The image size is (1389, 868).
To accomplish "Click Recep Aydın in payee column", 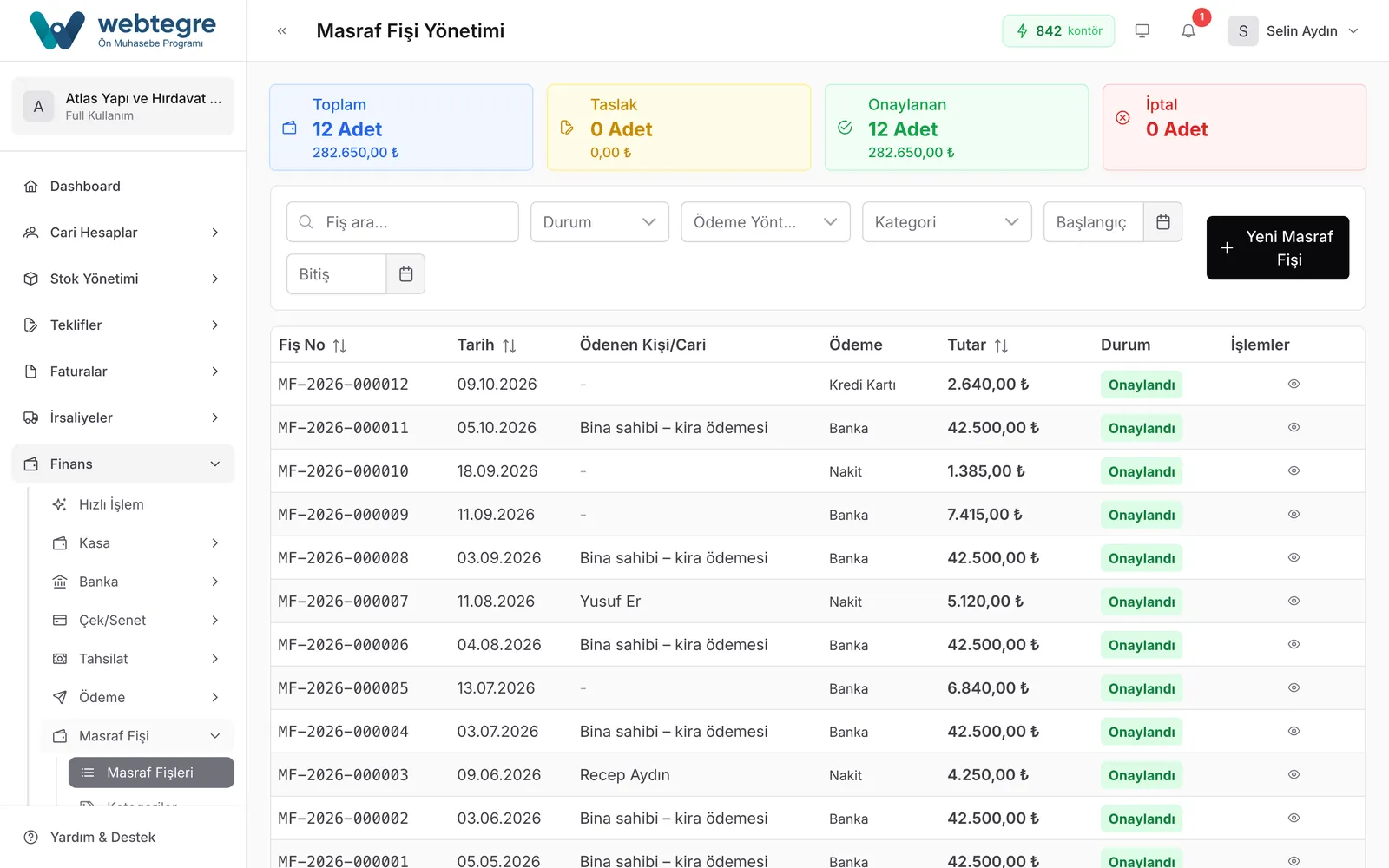I will 625,774.
